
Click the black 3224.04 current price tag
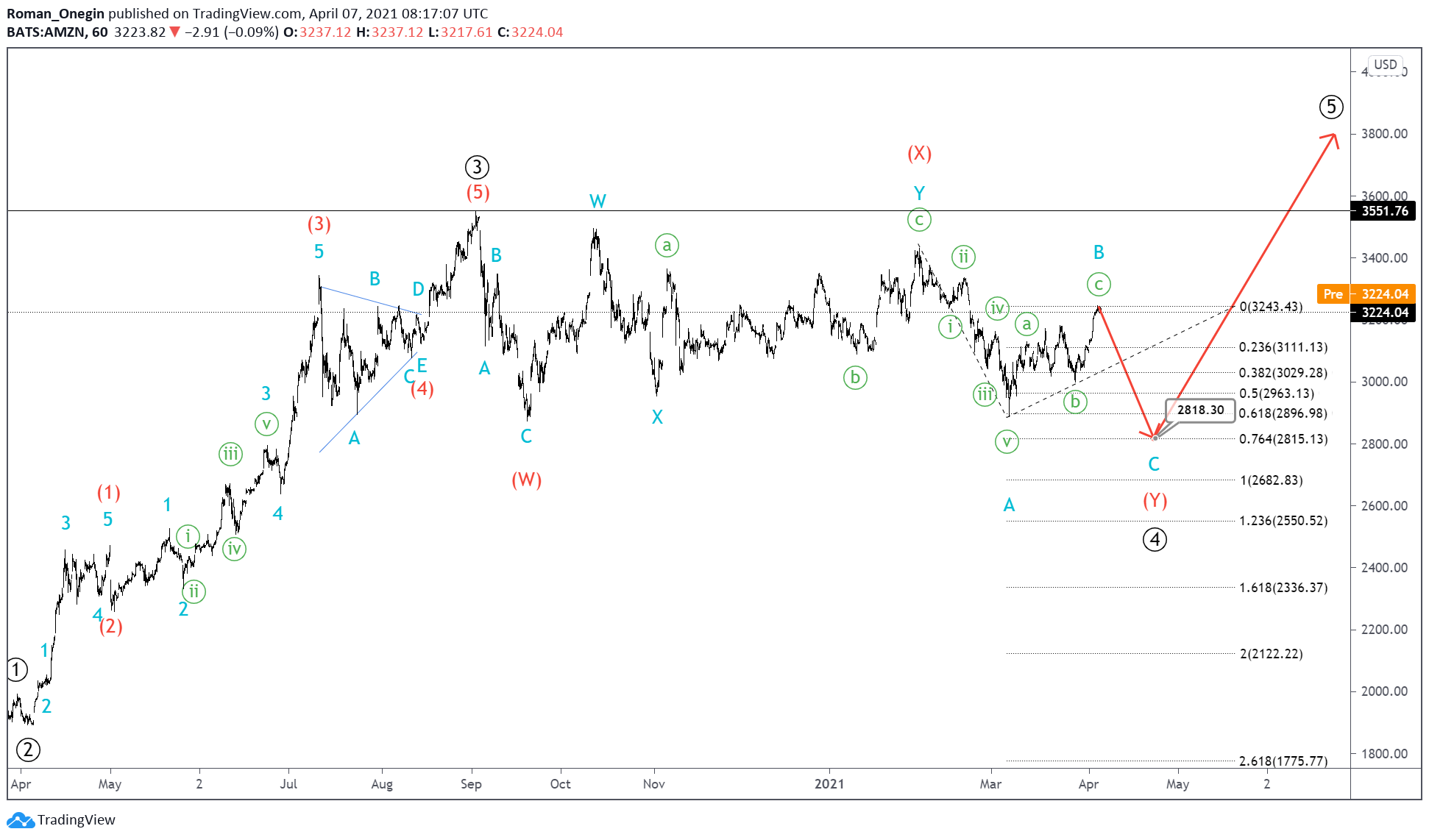tap(1384, 313)
